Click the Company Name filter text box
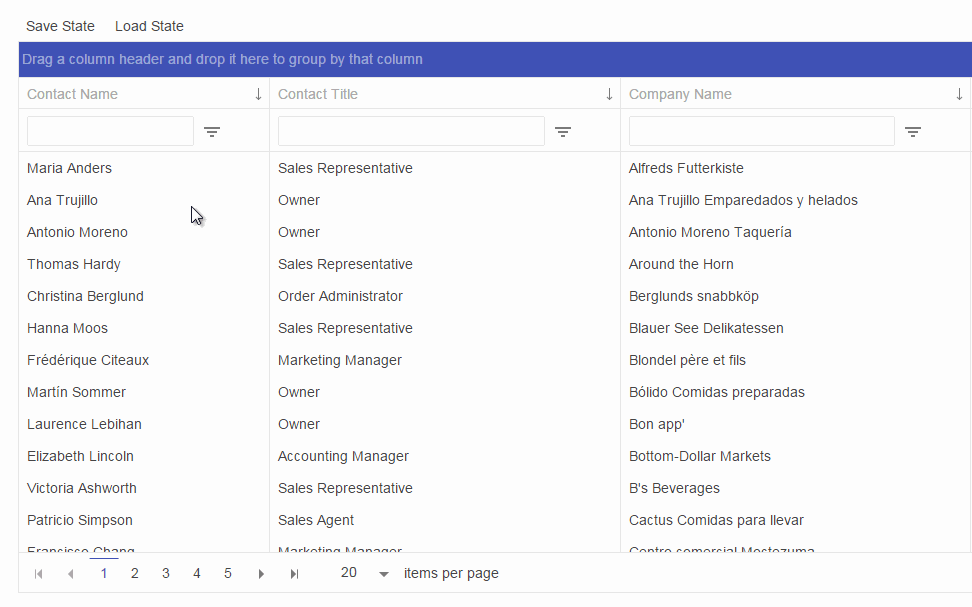This screenshot has width=972, height=607. (x=761, y=131)
